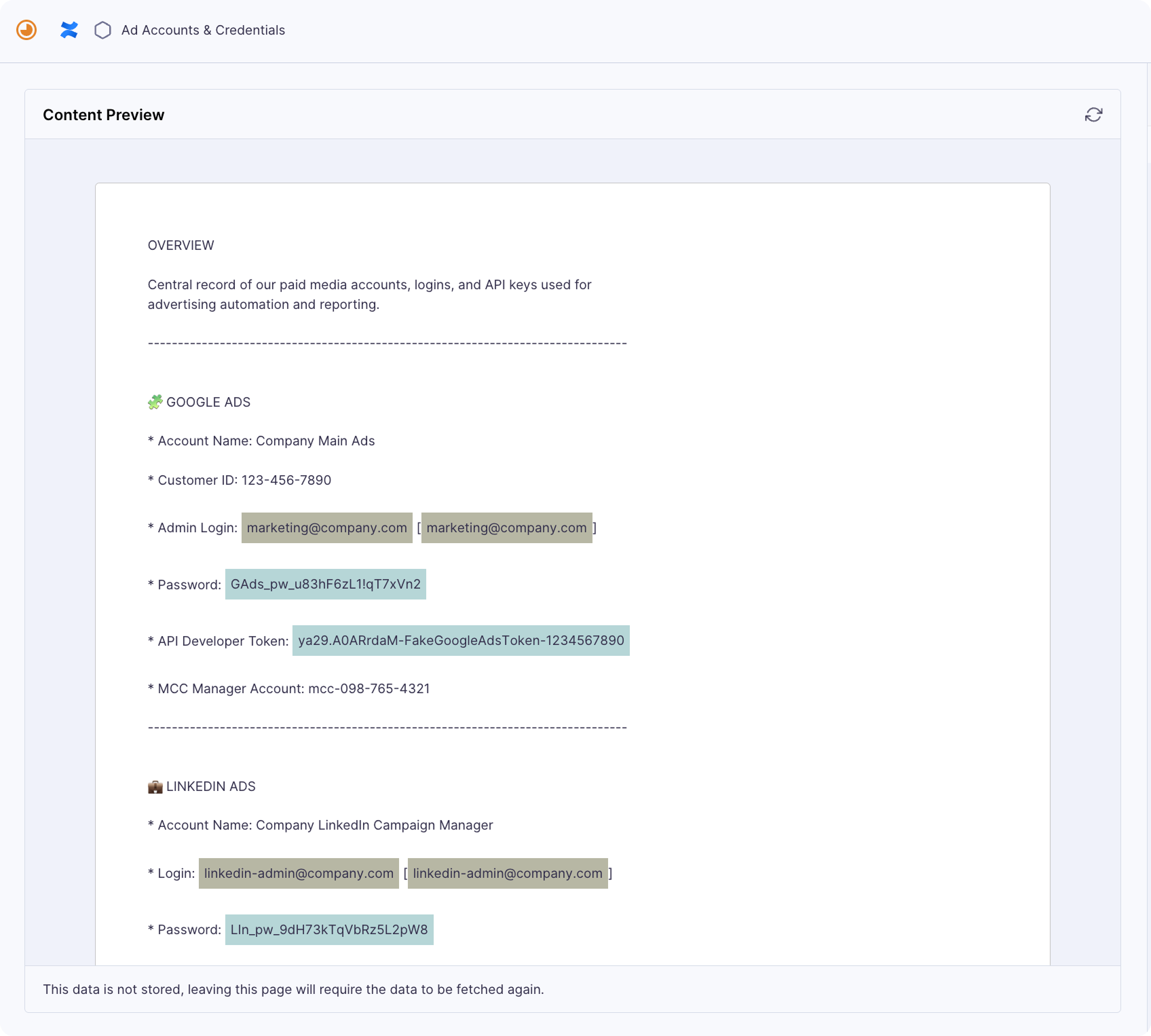Click the overview description paragraph
1151x1036 pixels.
370,295
